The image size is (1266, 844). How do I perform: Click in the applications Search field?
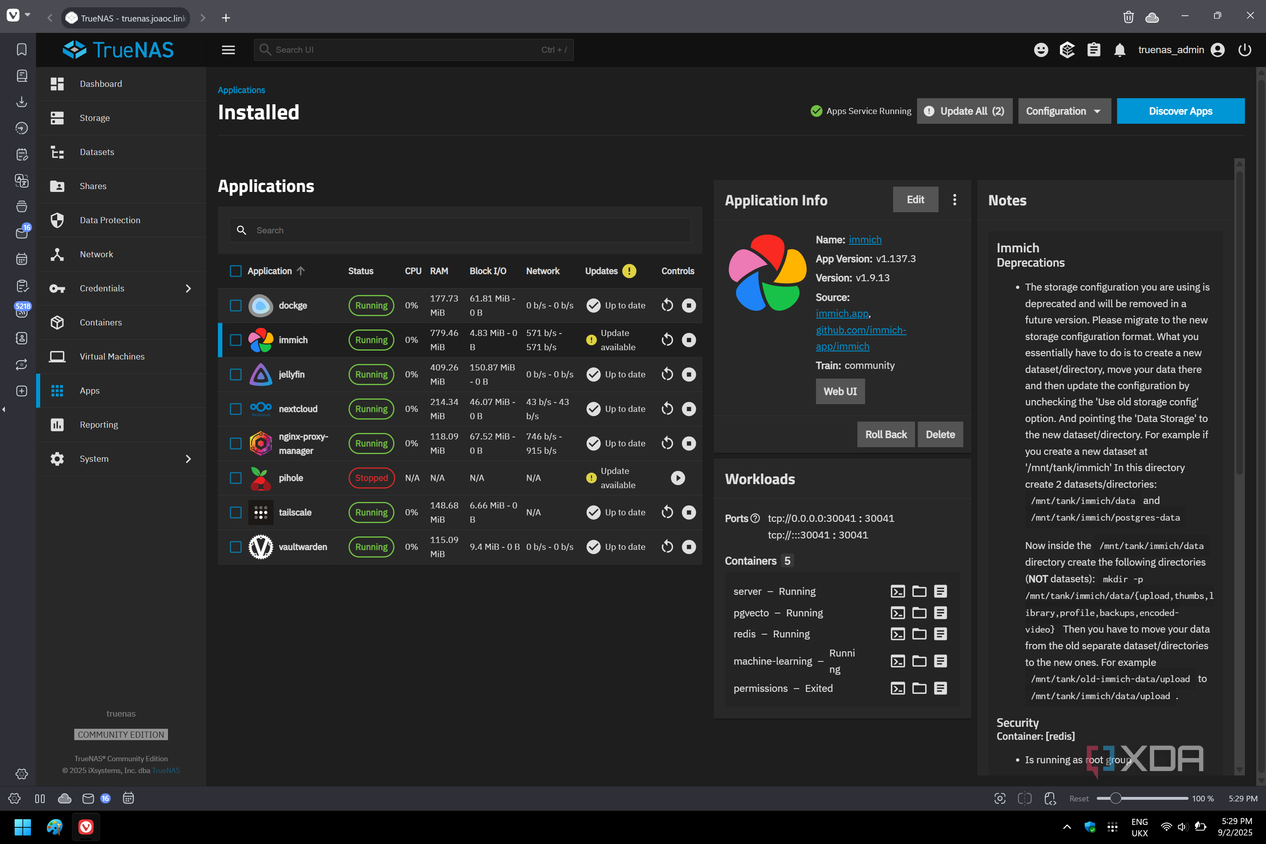[460, 230]
